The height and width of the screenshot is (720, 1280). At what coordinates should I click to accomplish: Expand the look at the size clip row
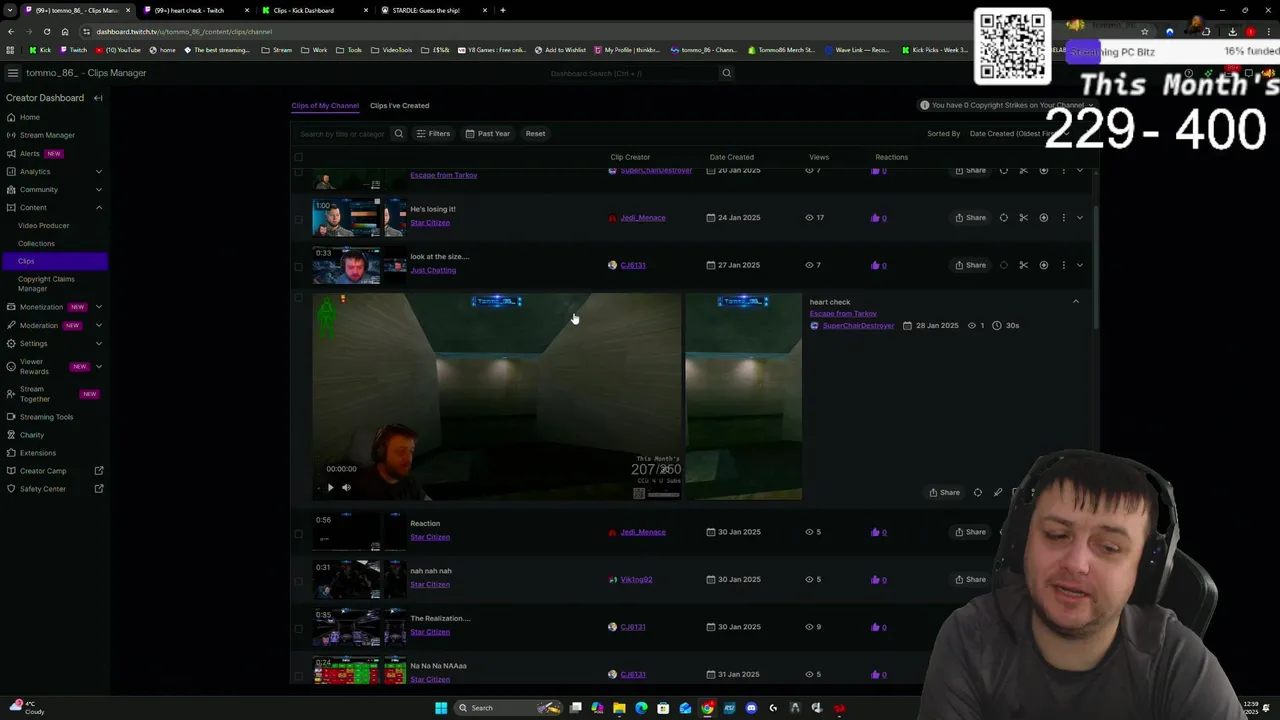click(x=1080, y=265)
